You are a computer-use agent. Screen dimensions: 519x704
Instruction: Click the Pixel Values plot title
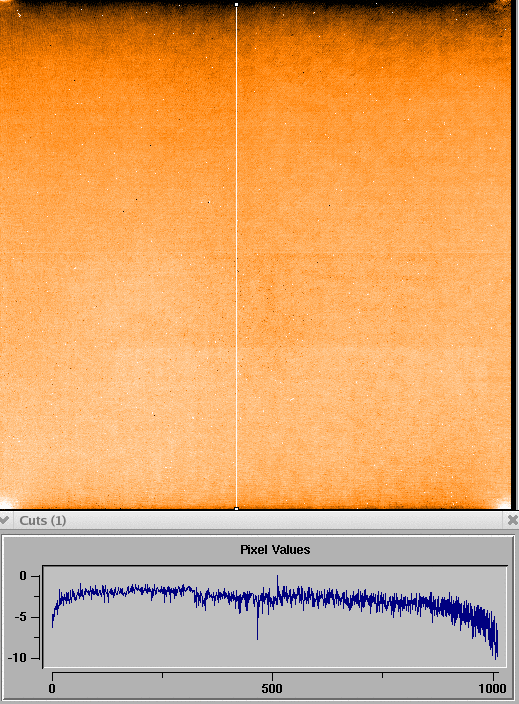pyautogui.click(x=275, y=550)
